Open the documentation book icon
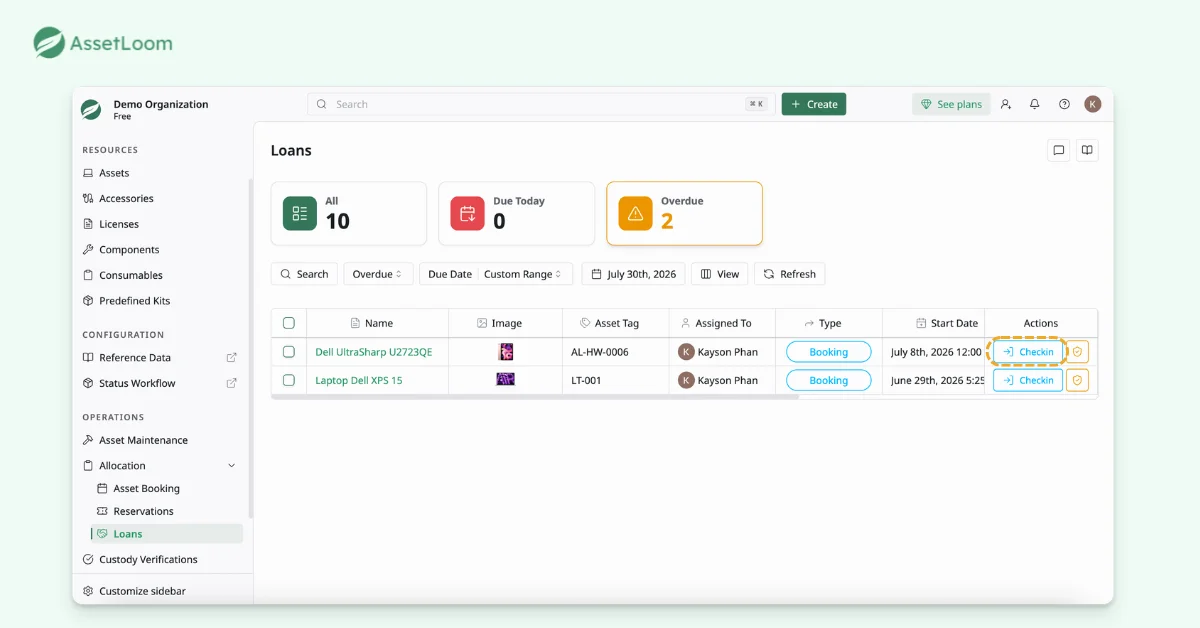Viewport: 1200px width, 628px height. coord(1087,151)
